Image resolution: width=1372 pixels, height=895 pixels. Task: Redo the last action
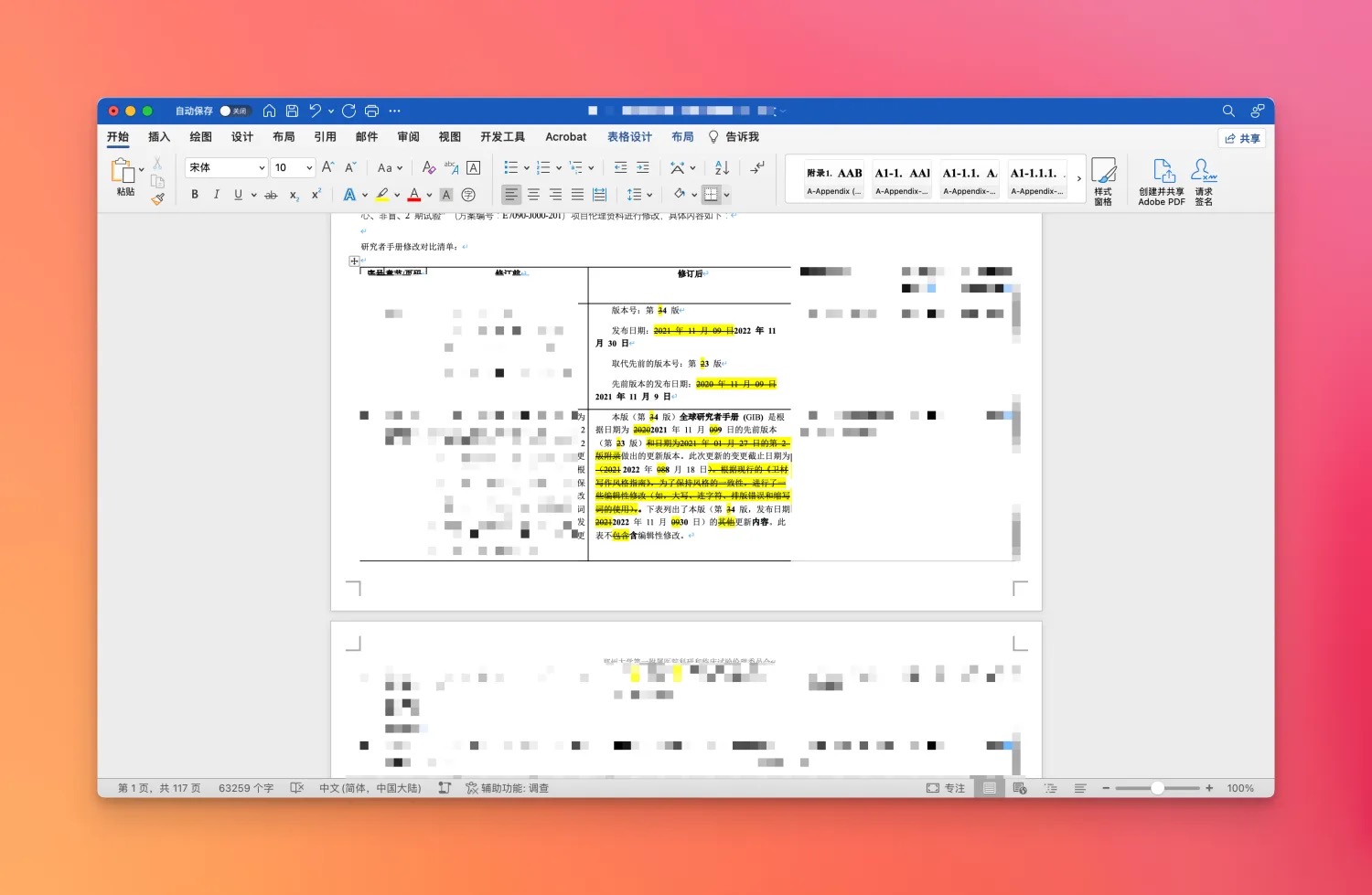(348, 111)
